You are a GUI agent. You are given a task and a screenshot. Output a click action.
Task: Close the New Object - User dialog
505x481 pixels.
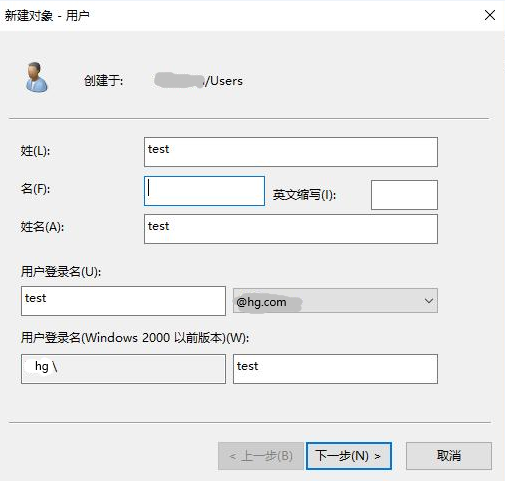[x=490, y=15]
